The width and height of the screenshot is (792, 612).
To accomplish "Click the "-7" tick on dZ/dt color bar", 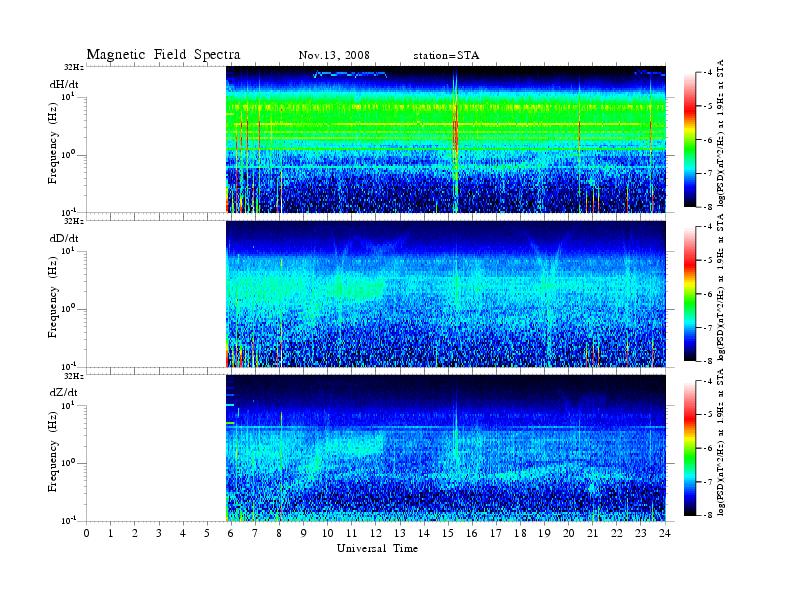I will 708,482.
